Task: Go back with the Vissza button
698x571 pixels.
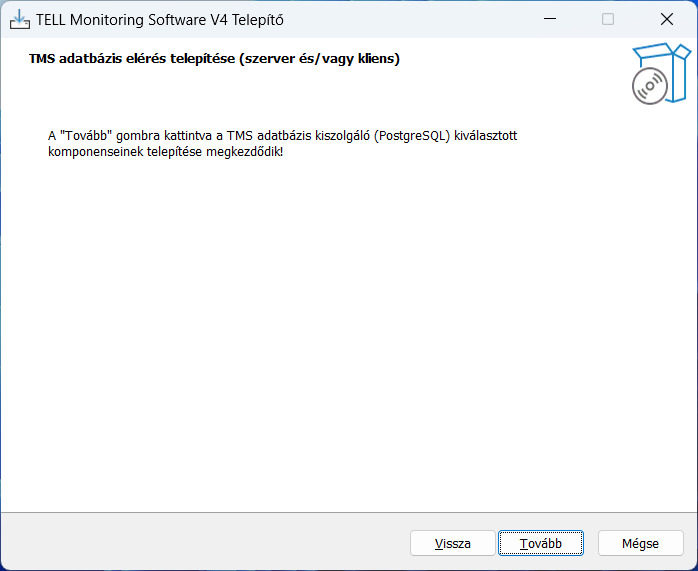Action: (x=453, y=543)
